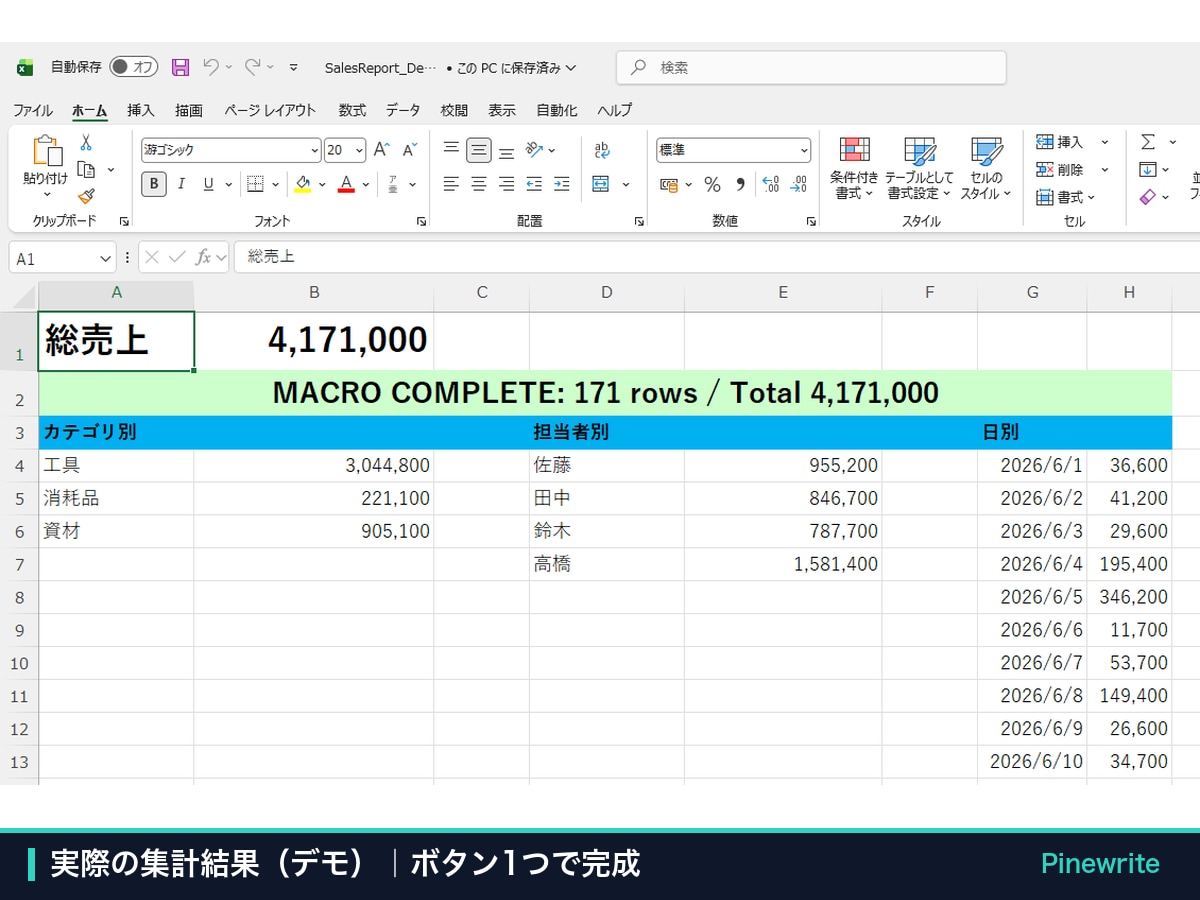The image size is (1200, 900).
Task: Click the Clear eraser icon
Action: point(1148,197)
